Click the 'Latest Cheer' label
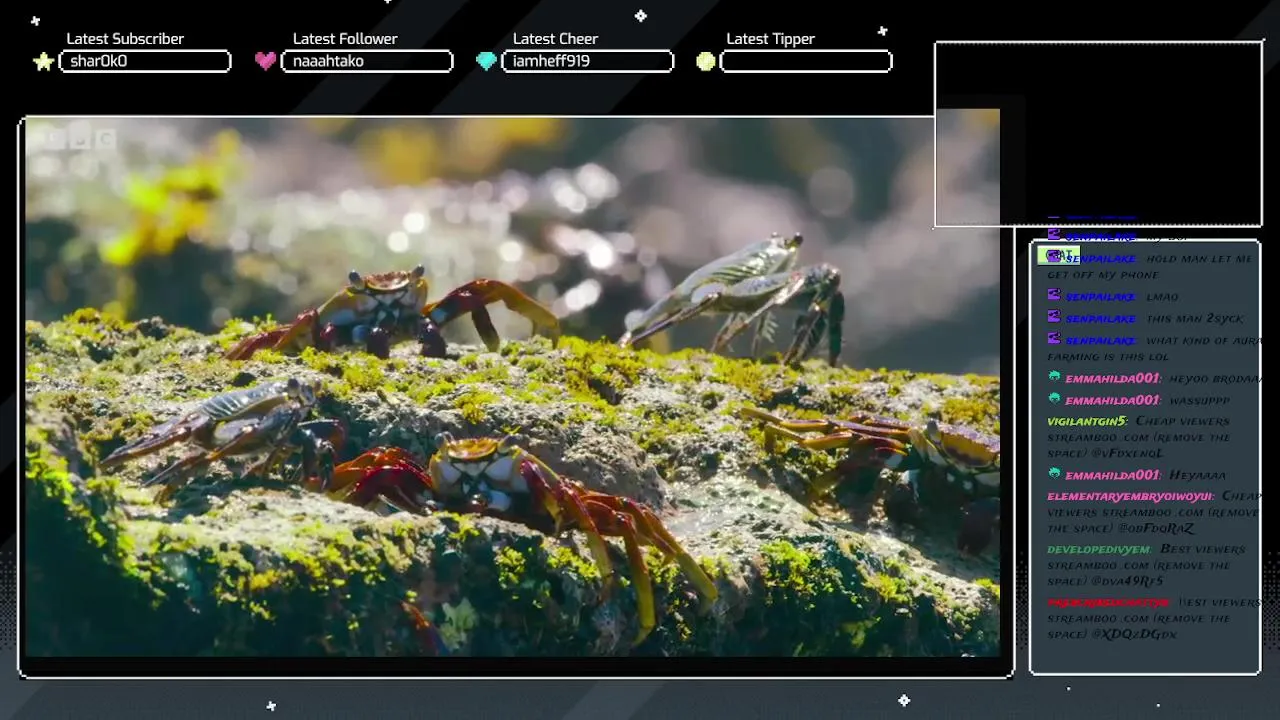Viewport: 1280px width, 720px height. pos(555,39)
